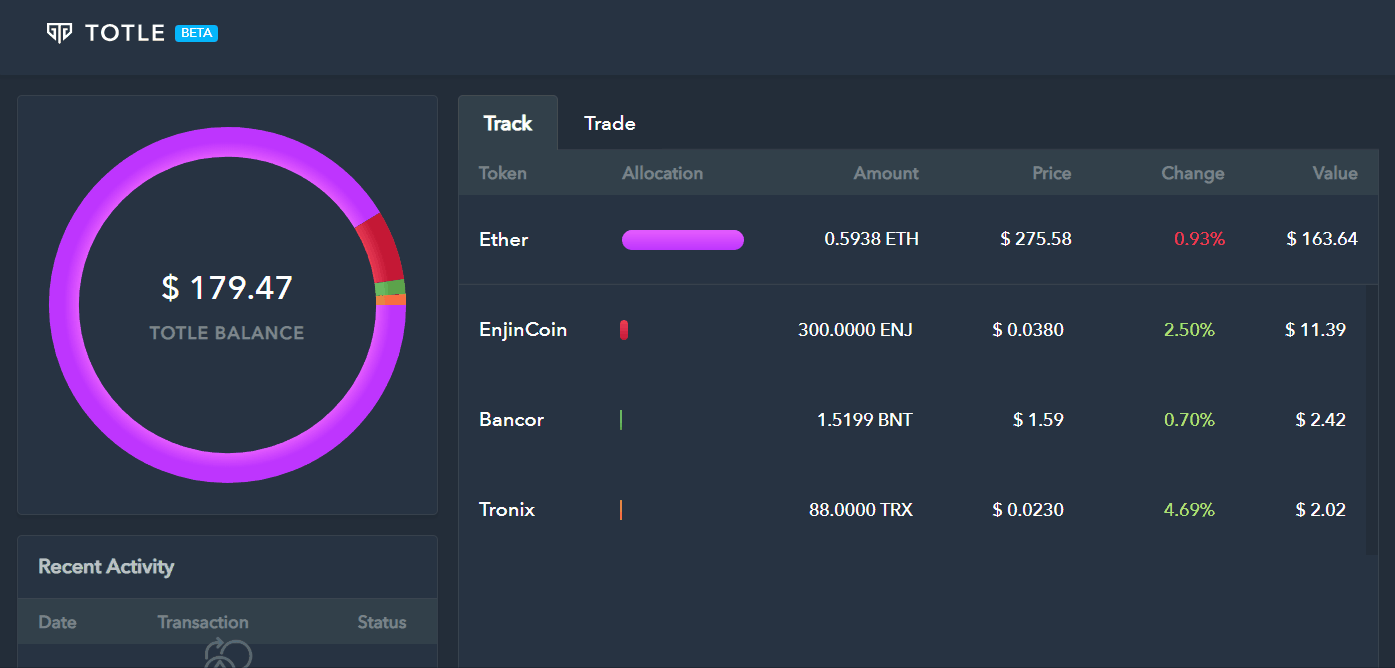Click the red 0.93% Ether change

pyautogui.click(x=1199, y=239)
